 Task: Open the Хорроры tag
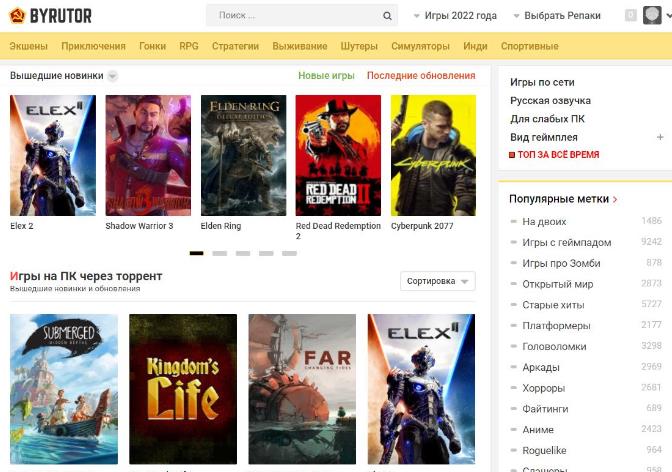543,388
